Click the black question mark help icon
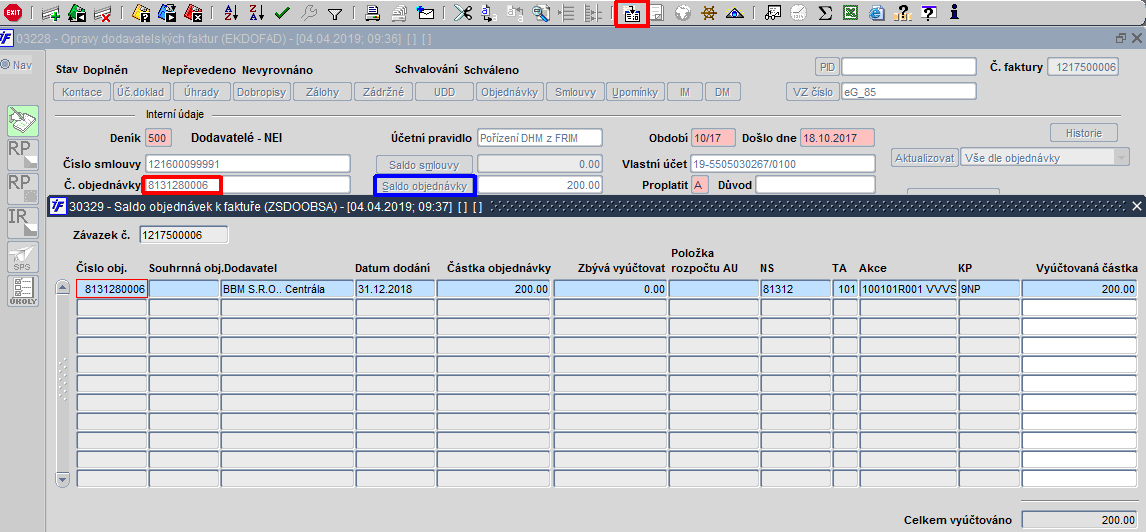This screenshot has width=1146, height=532. click(929, 12)
